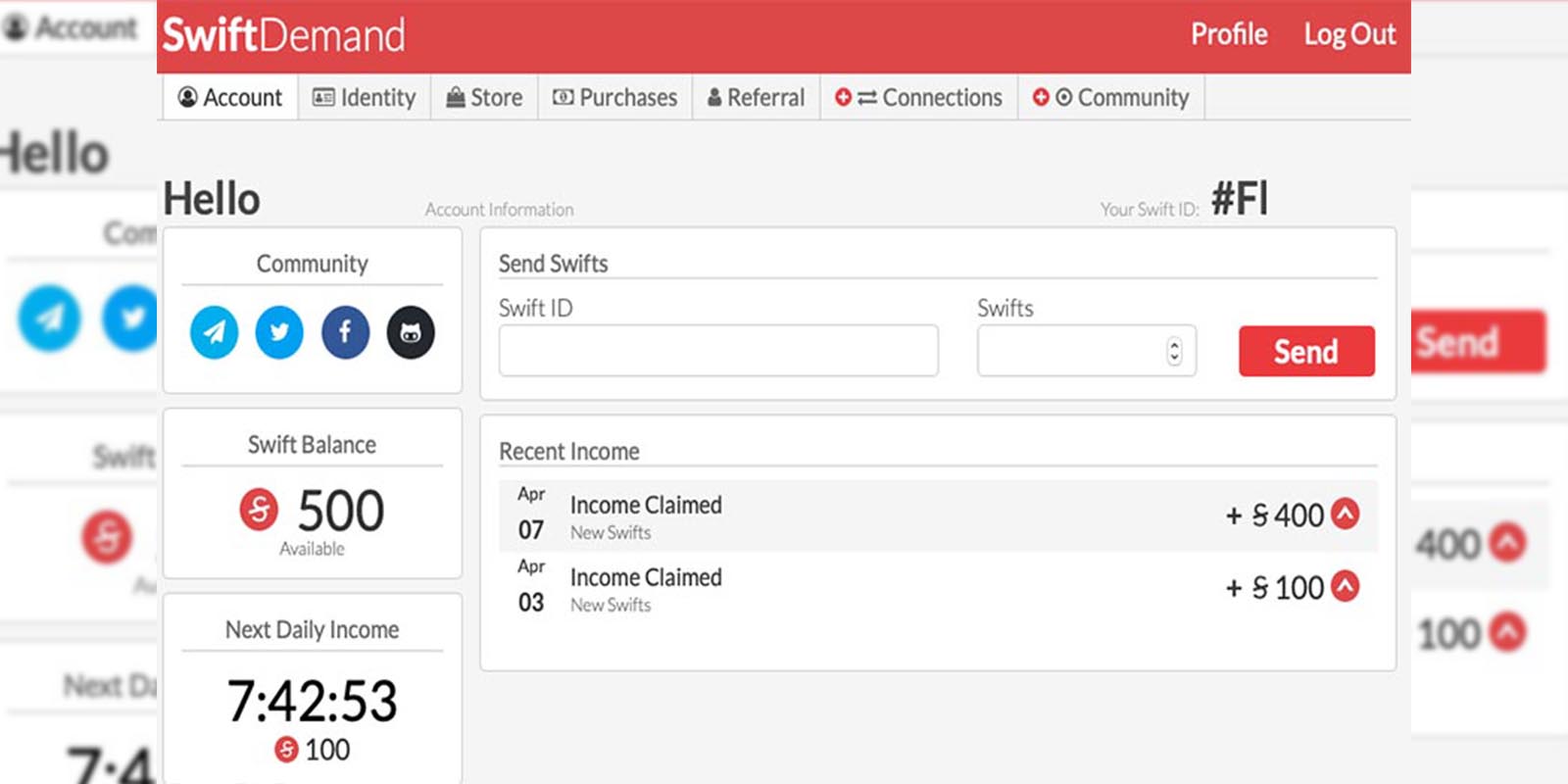Click the Log Out link
Screen dimensions: 1568x784
click(x=1349, y=34)
